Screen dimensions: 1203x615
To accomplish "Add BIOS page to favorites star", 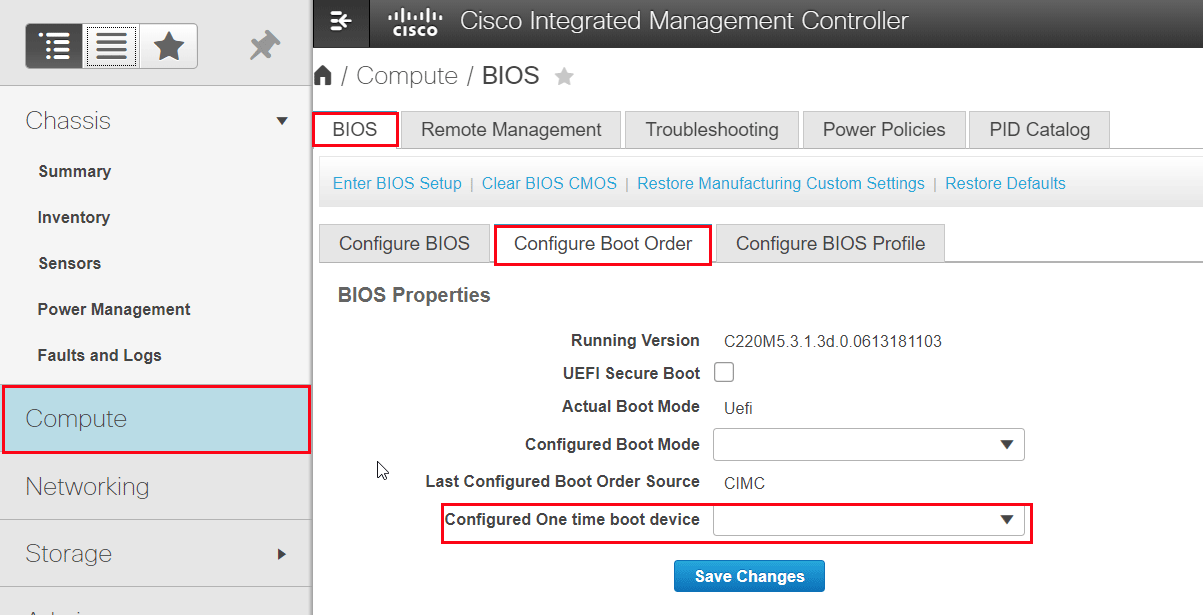I will click(565, 76).
